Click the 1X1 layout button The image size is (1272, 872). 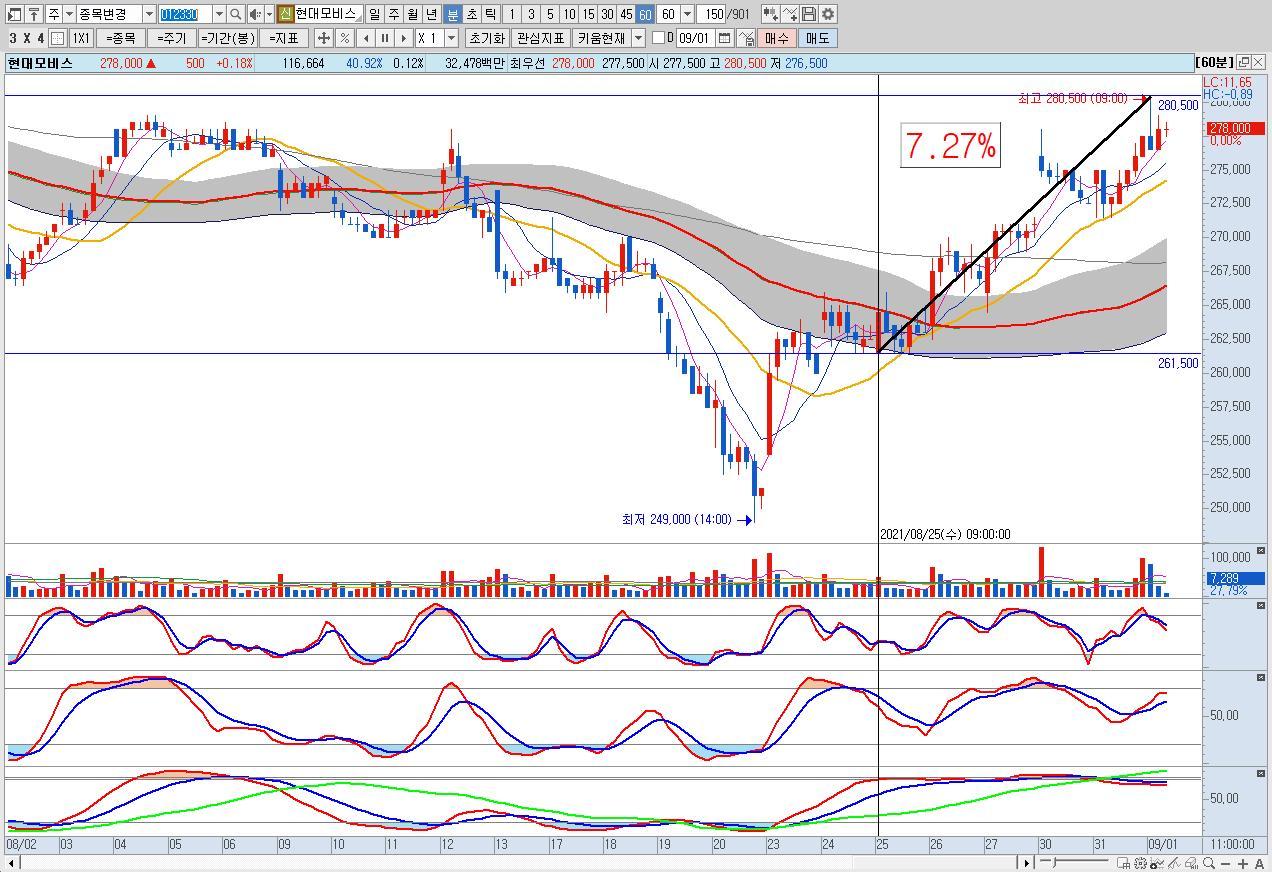pyautogui.click(x=81, y=38)
